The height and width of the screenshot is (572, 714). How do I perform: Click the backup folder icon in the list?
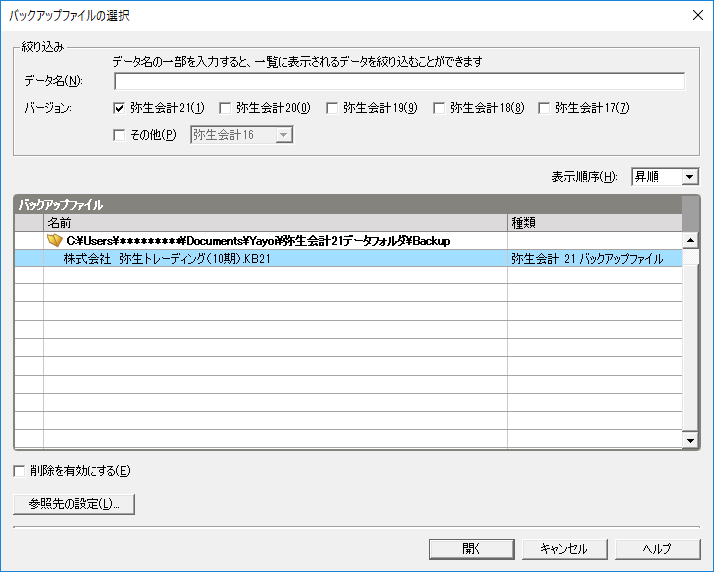coord(54,240)
